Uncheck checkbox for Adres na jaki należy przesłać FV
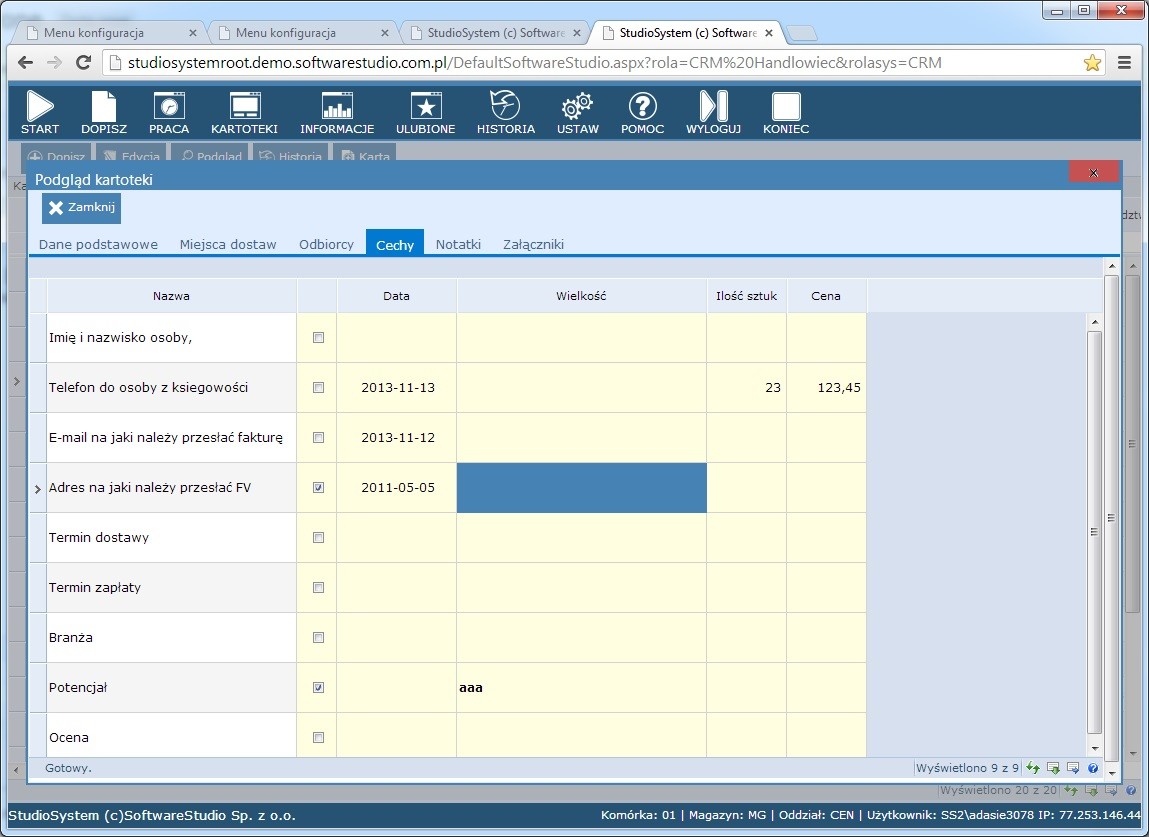The image size is (1149, 837). coord(318,487)
